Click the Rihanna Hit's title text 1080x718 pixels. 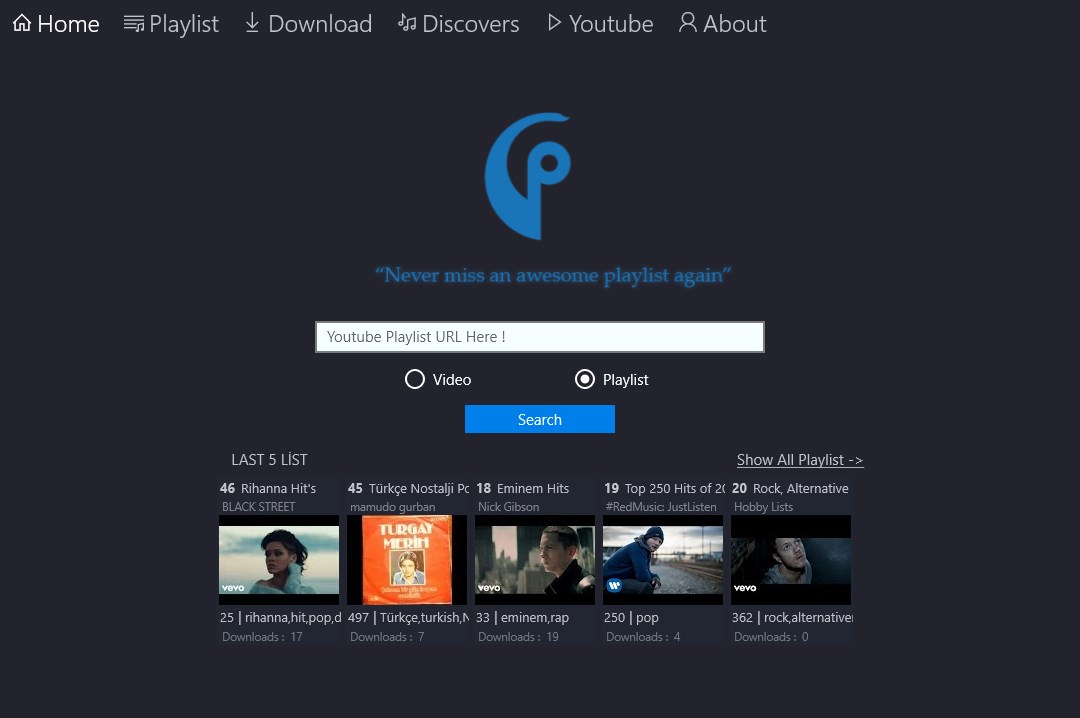click(278, 488)
